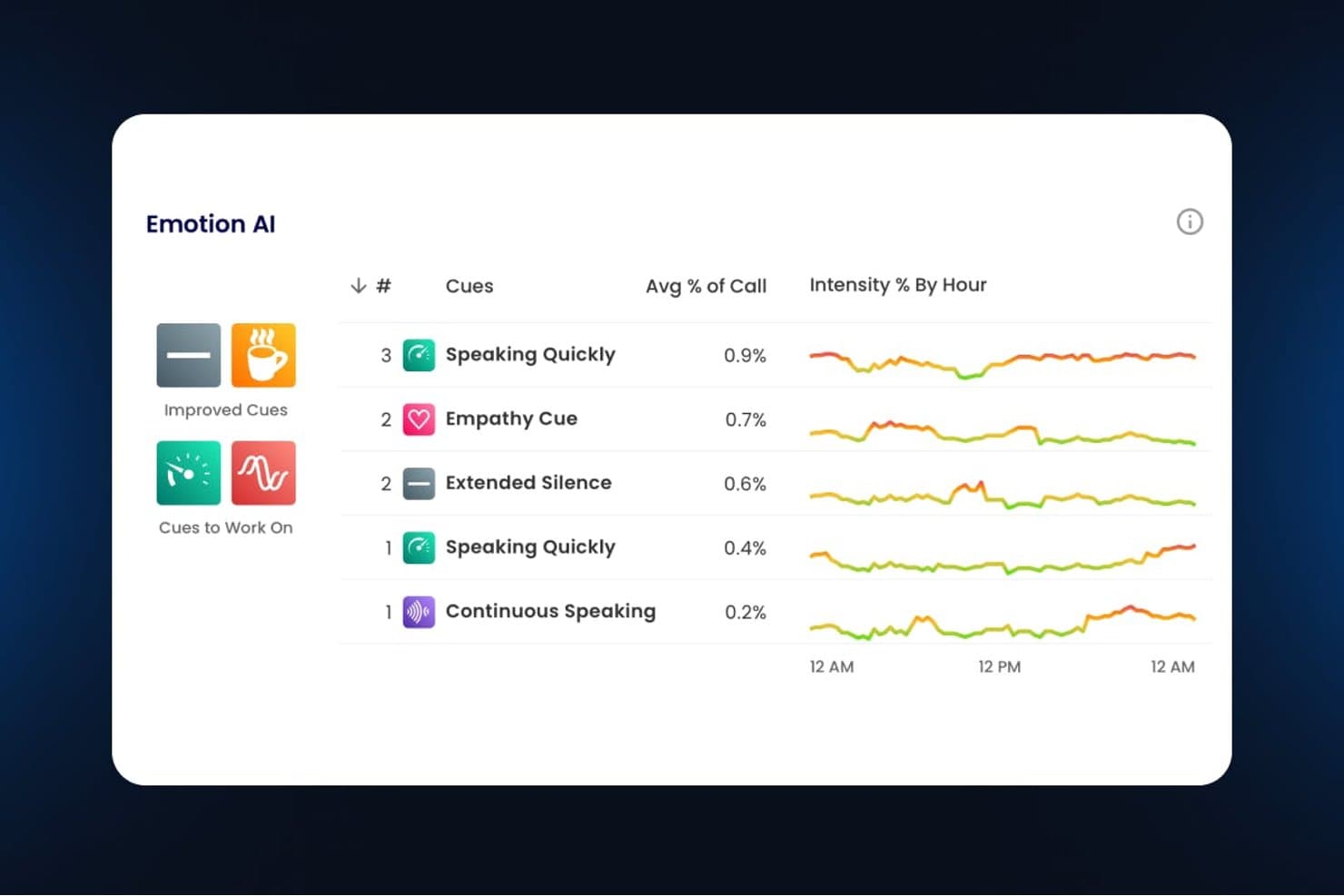Viewport: 1344px width, 896px height.
Task: Click the count 2 in the Empathy Cue row
Action: click(386, 419)
